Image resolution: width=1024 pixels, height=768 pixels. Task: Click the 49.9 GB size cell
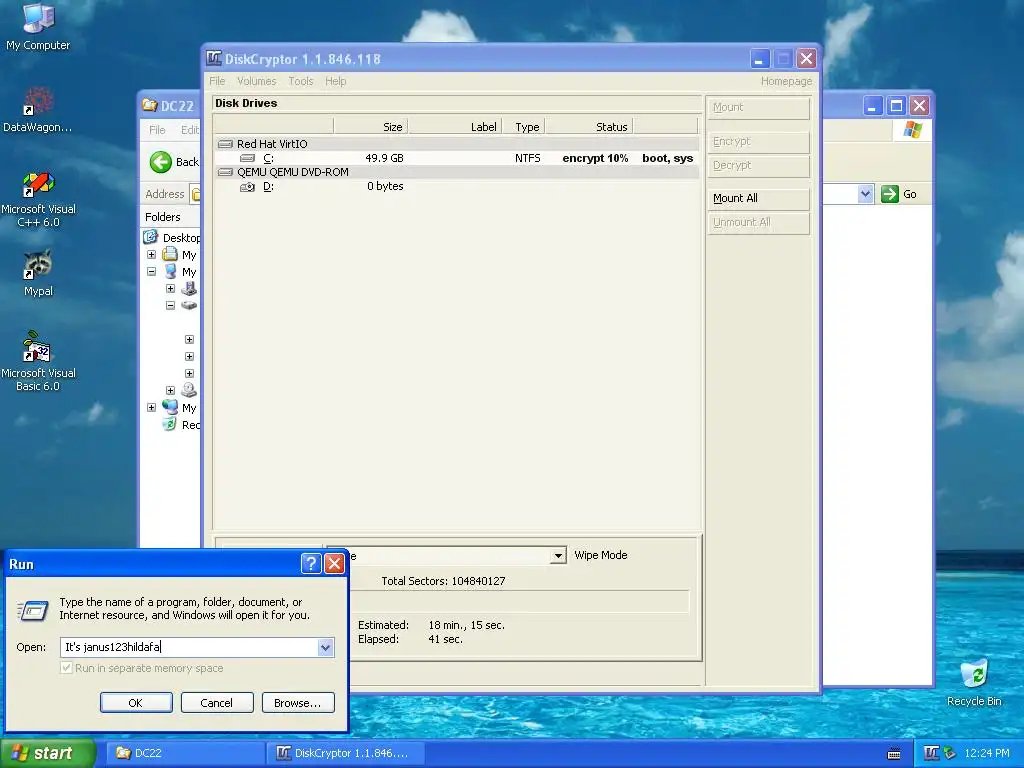click(x=384, y=158)
